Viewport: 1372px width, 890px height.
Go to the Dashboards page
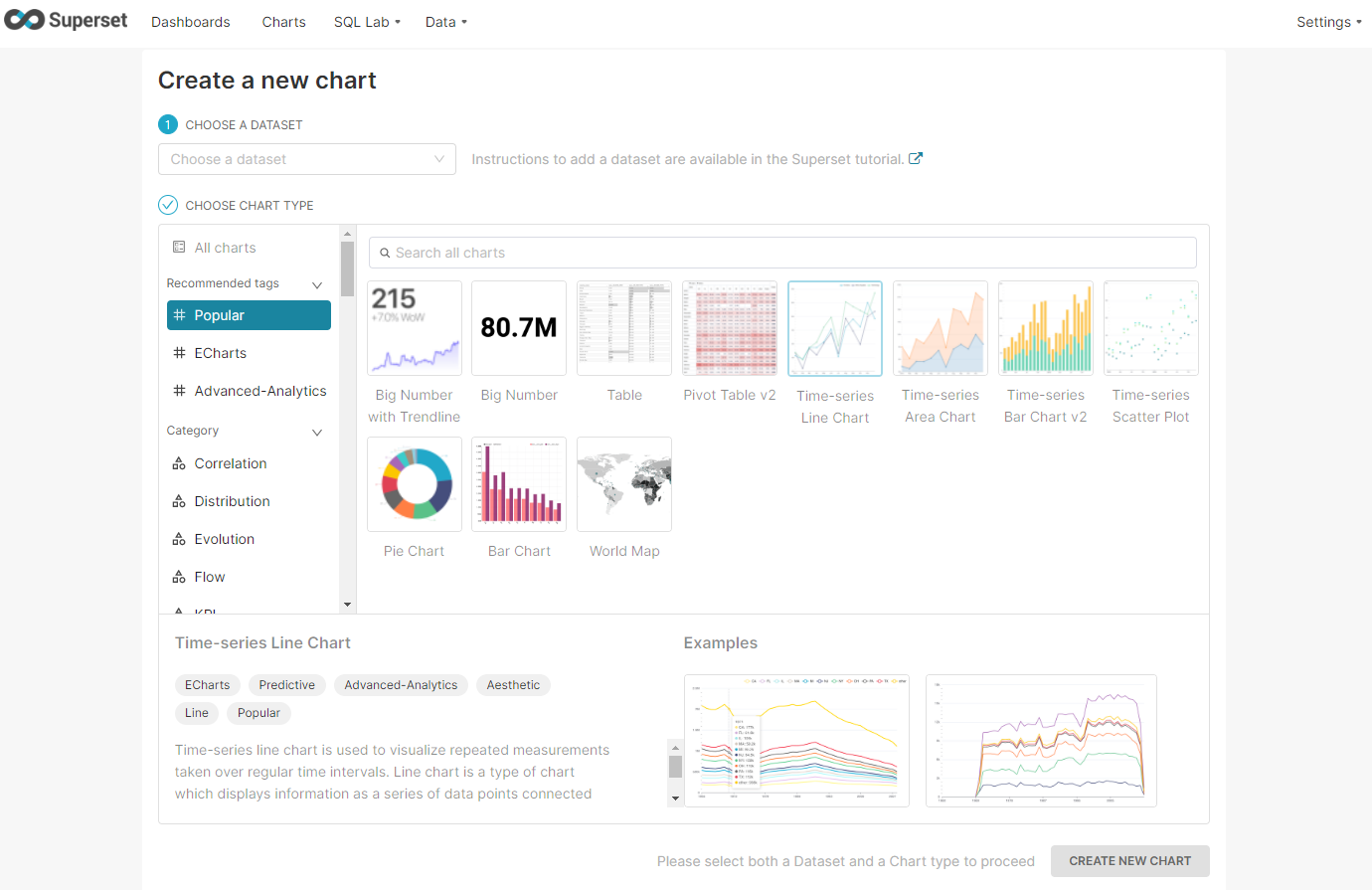pos(191,22)
